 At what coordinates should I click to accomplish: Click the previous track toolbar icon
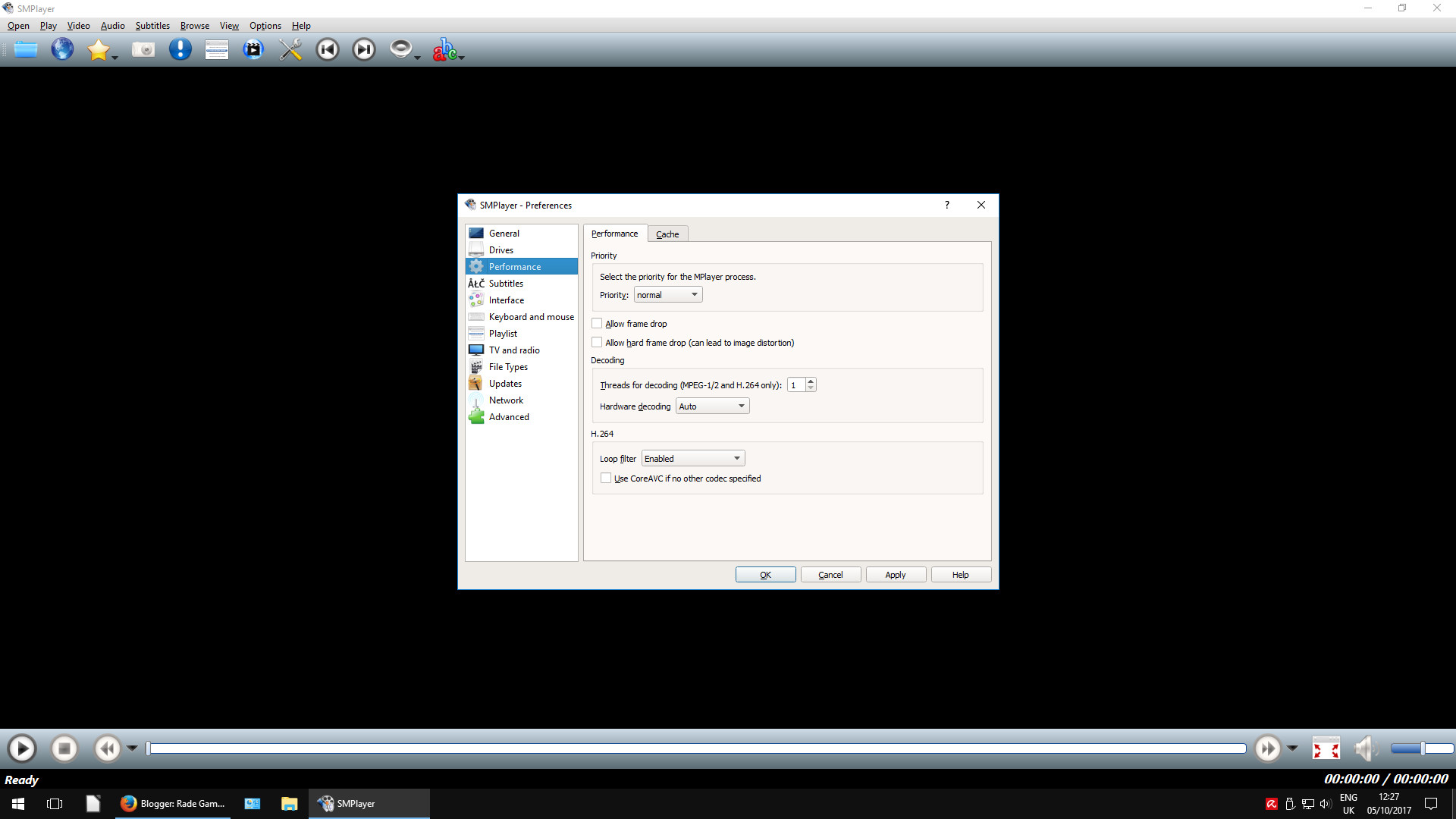(327, 50)
